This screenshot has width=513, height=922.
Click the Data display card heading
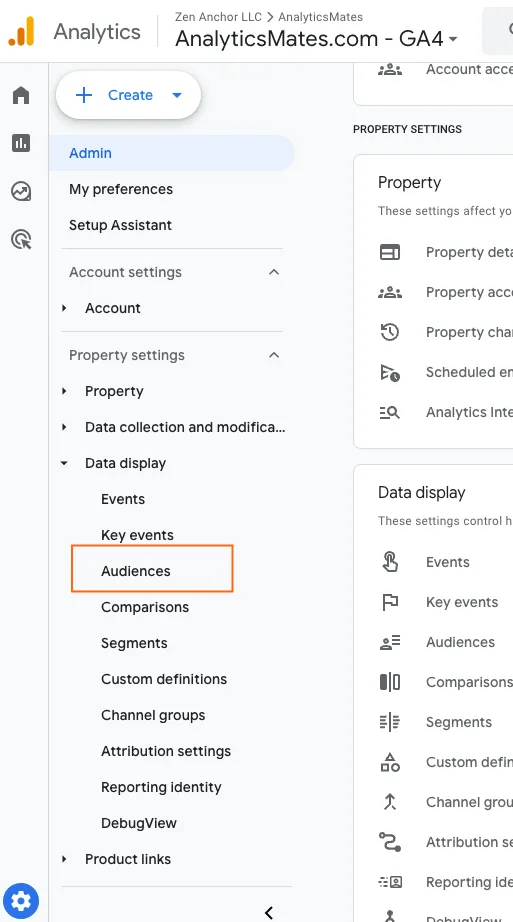[421, 493]
